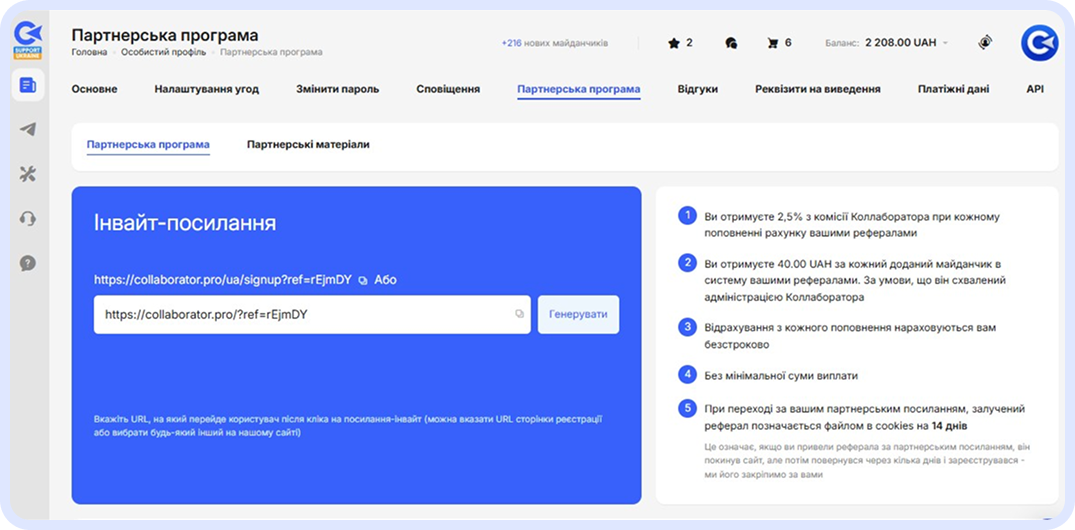The height and width of the screenshot is (530, 1075).
Task: Click the tools wrench sidebar icon
Action: tap(28, 174)
